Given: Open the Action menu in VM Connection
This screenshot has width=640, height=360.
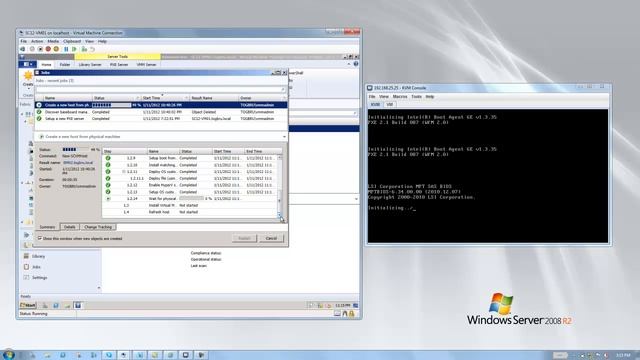Looking at the screenshot, I should coord(37,41).
